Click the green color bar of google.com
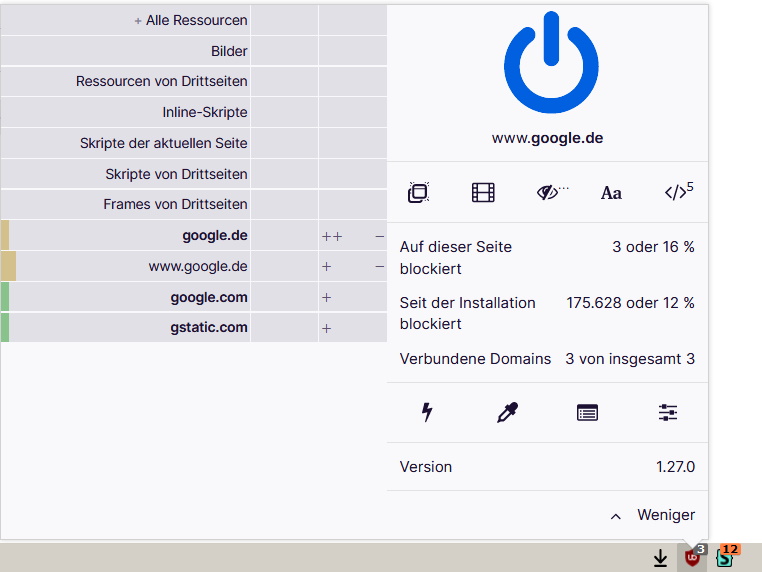The image size is (762, 572). tap(5, 297)
